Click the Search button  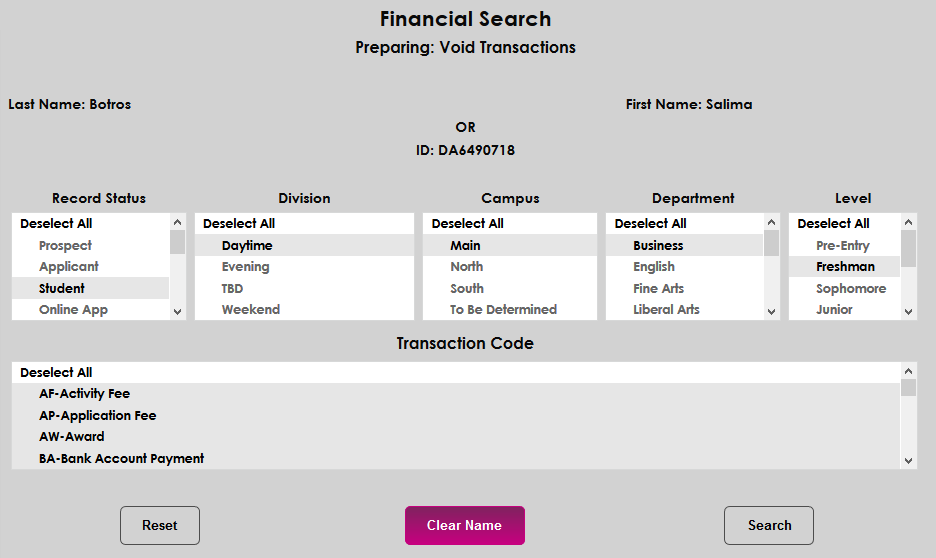pyautogui.click(x=768, y=525)
